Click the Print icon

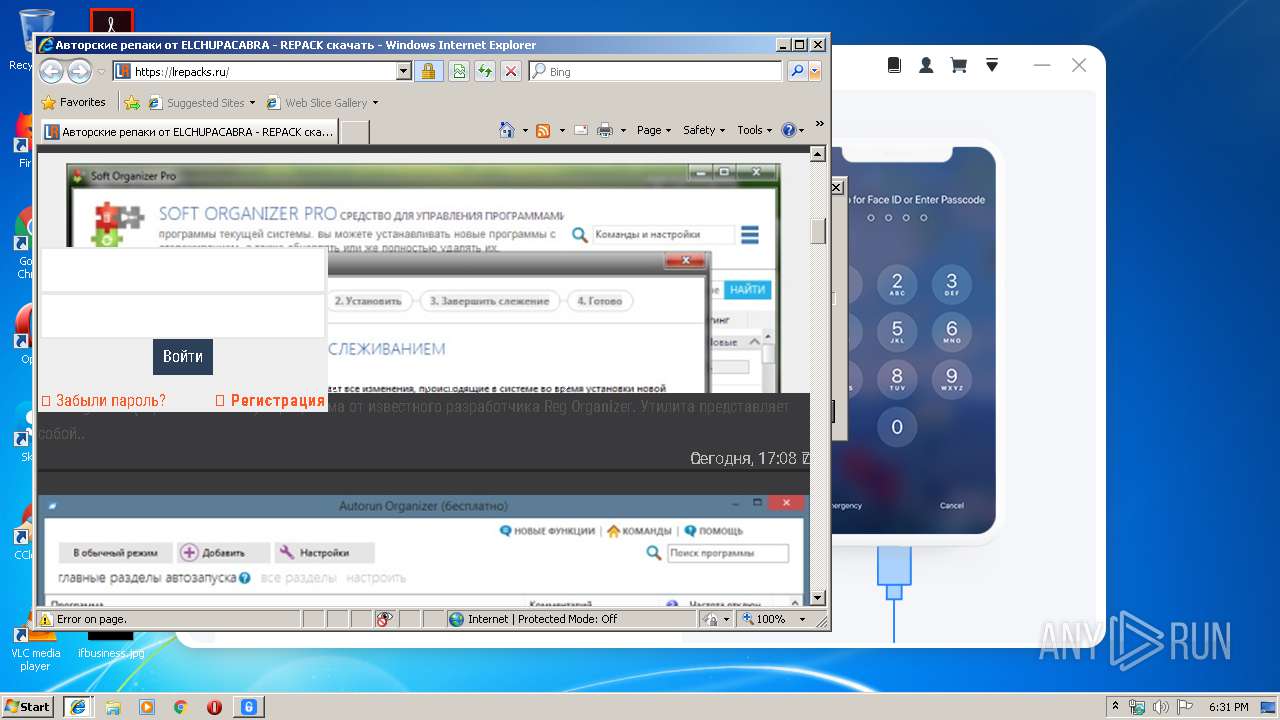pyautogui.click(x=605, y=130)
